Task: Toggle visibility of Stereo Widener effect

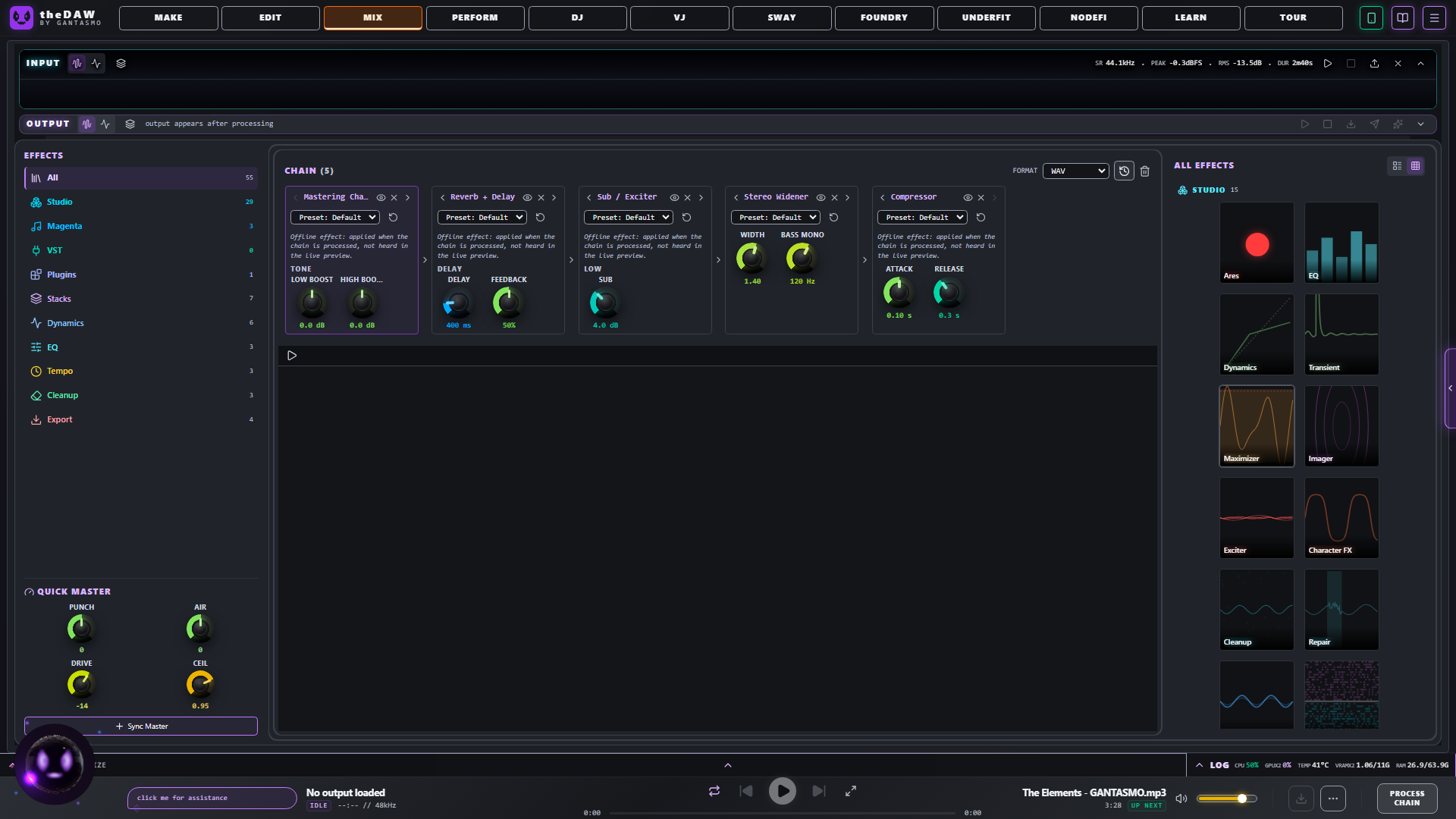Action: tap(821, 198)
